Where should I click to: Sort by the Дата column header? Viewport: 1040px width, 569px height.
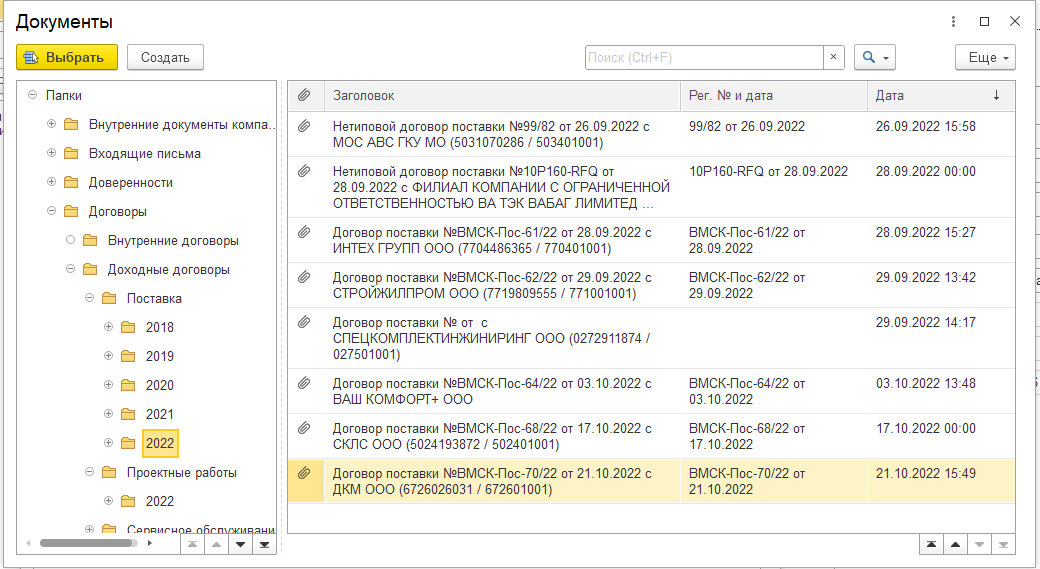(941, 95)
